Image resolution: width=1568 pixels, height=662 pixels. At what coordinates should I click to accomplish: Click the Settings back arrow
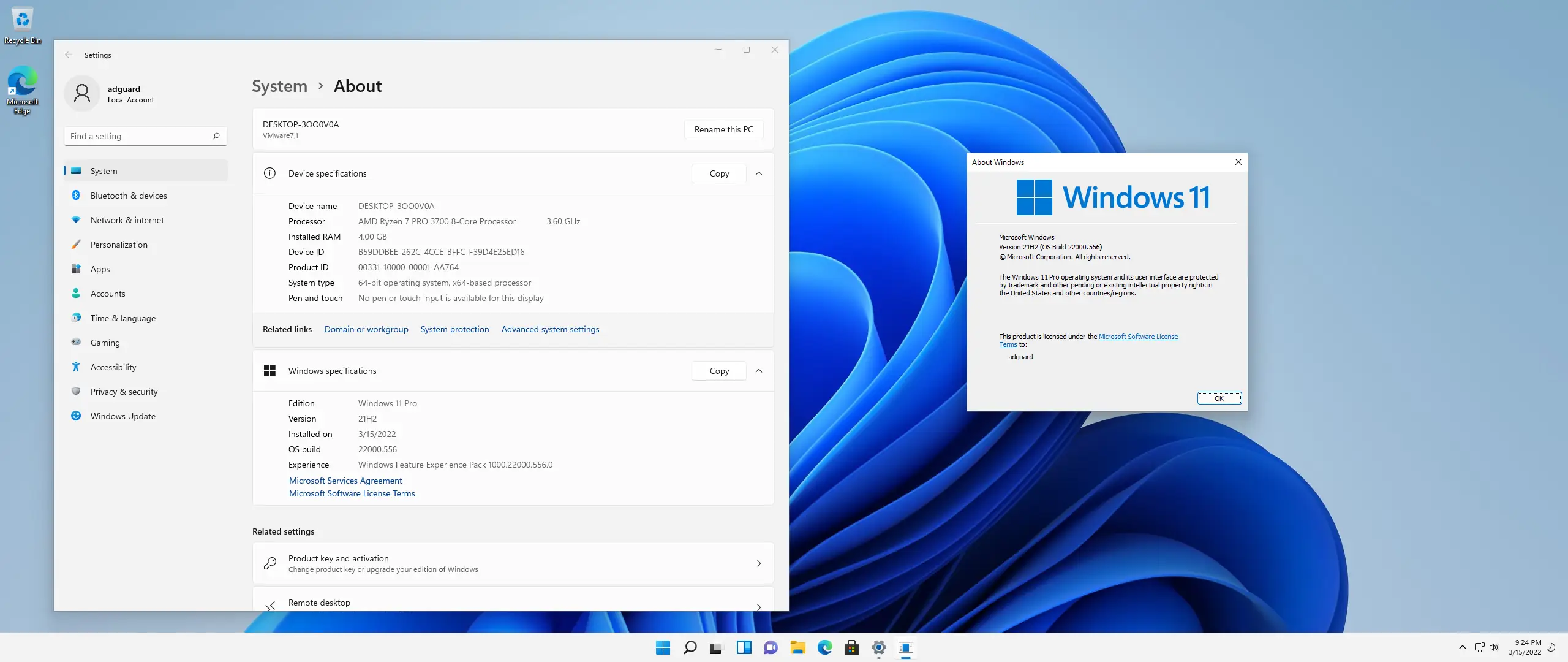tap(69, 55)
